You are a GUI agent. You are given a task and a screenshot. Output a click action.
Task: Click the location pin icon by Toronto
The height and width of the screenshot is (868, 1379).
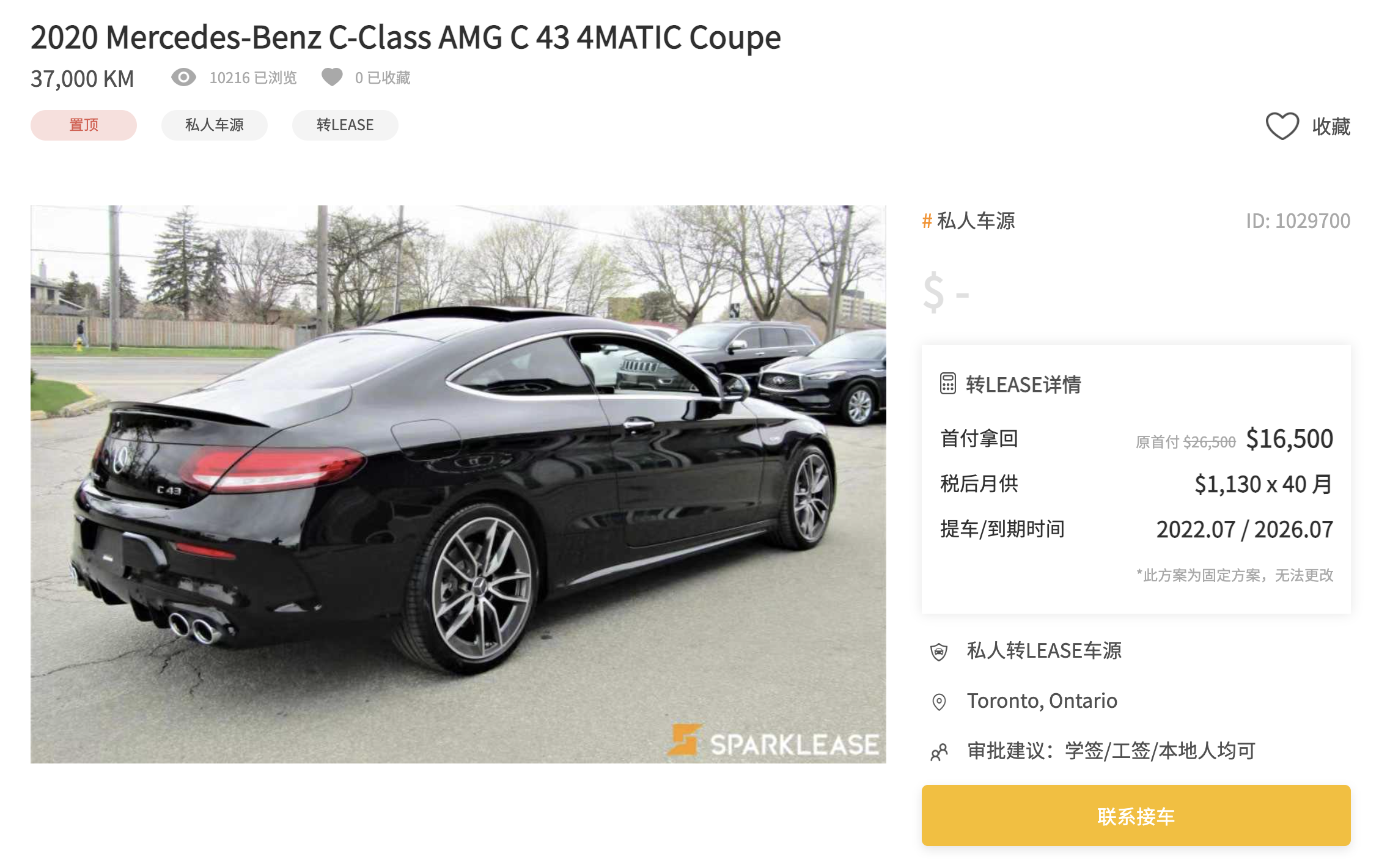(939, 702)
